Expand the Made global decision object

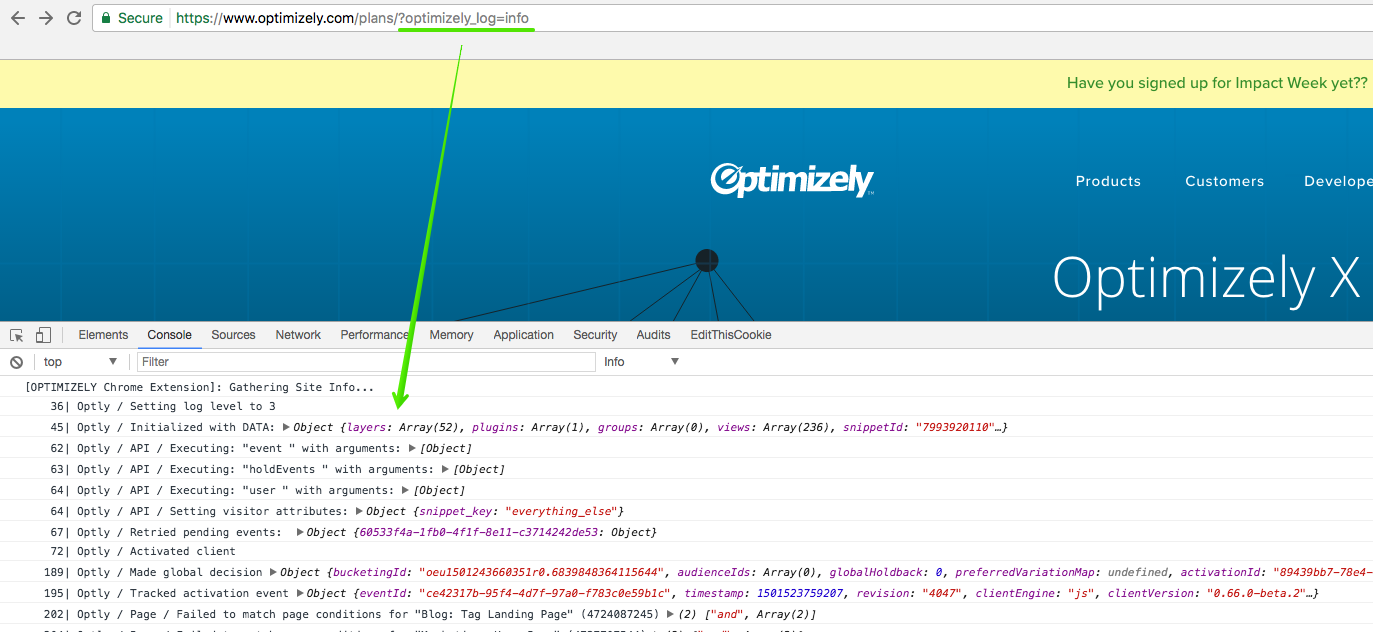tap(273, 573)
